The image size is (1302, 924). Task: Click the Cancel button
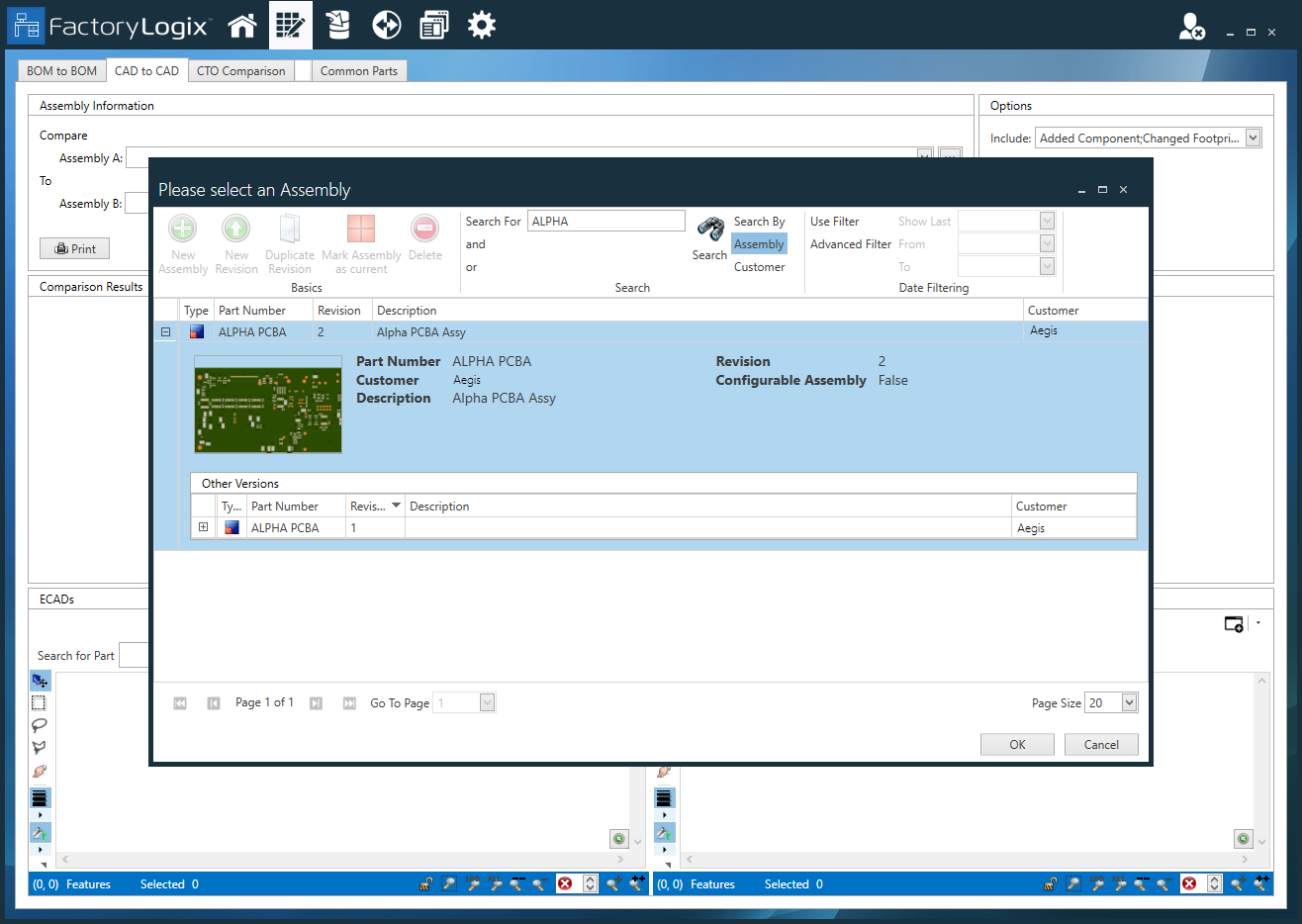(1101, 745)
